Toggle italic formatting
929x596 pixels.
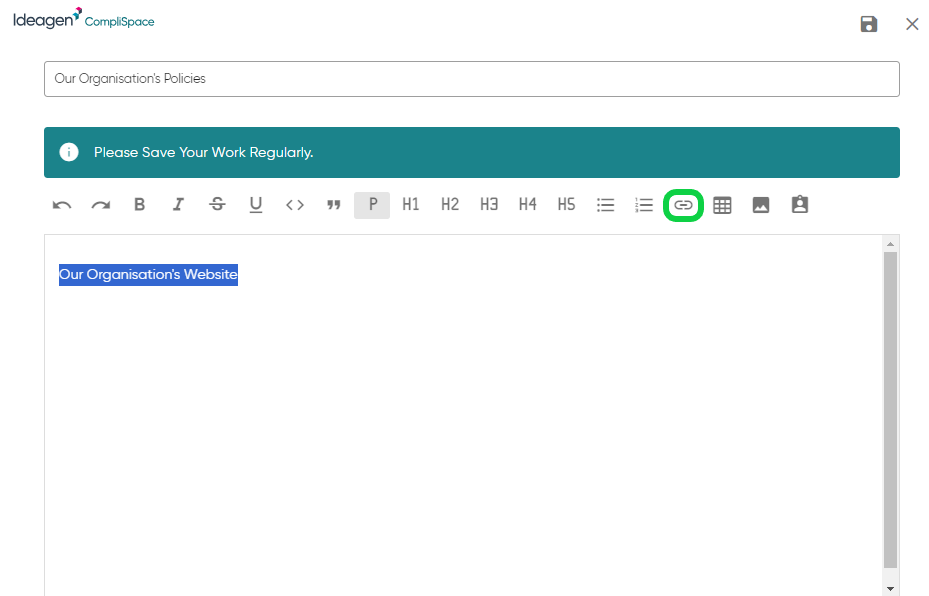pyautogui.click(x=178, y=204)
